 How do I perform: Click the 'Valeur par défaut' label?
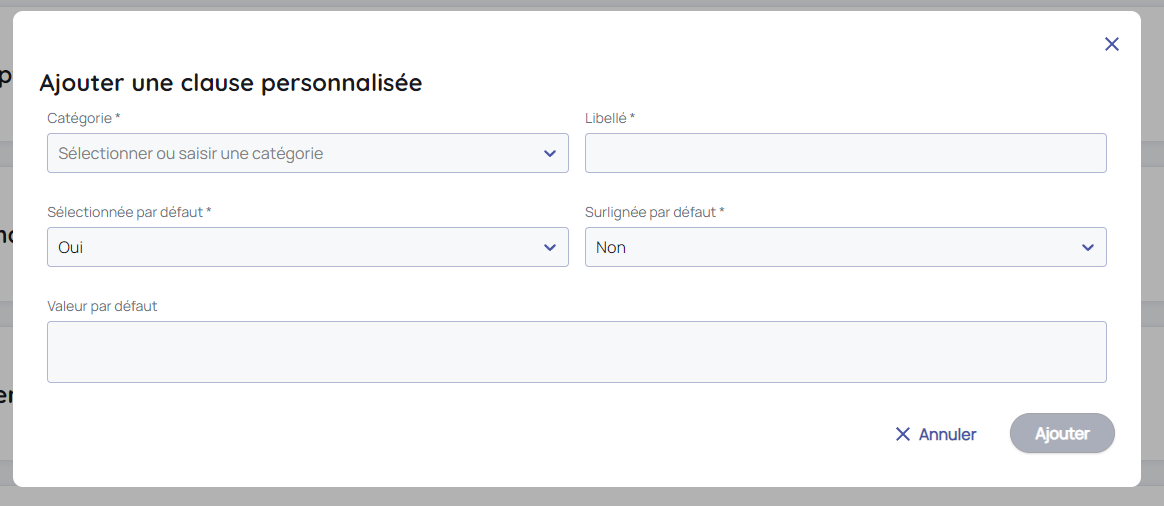102,306
